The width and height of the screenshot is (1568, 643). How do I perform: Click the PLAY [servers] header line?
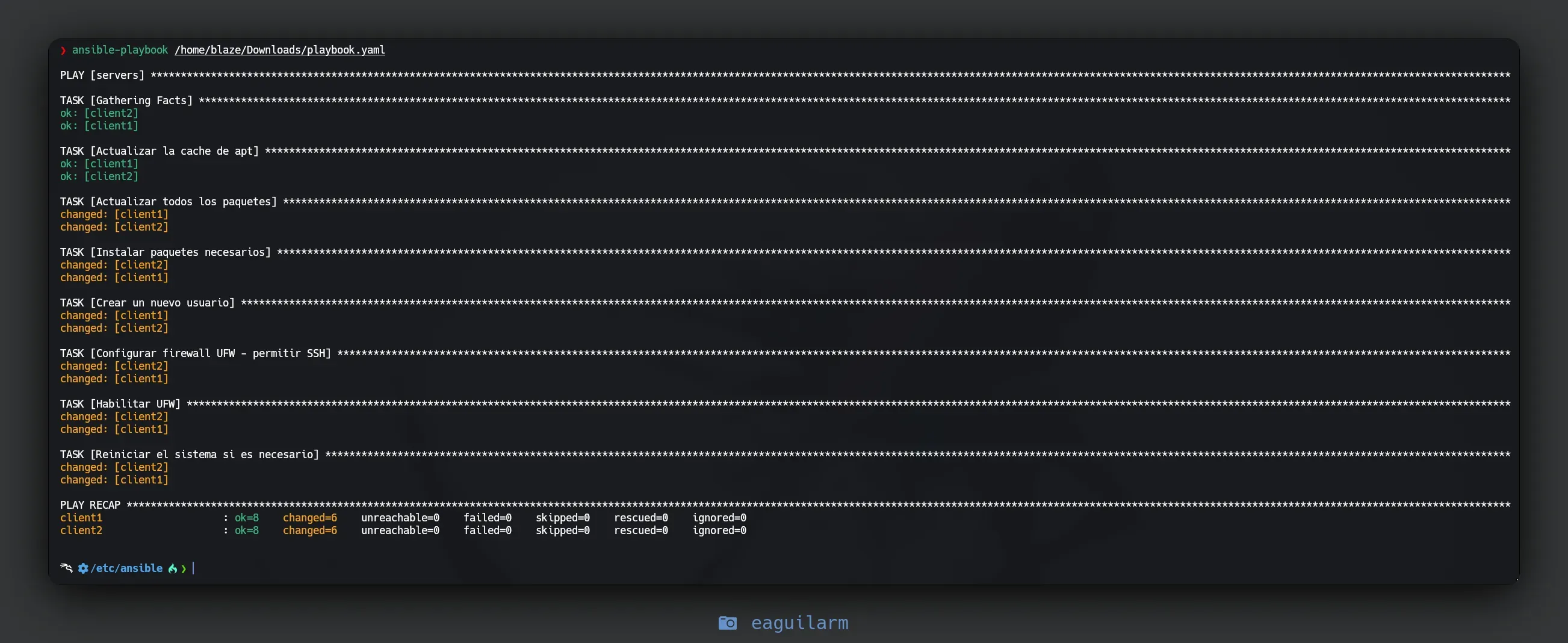coord(102,75)
